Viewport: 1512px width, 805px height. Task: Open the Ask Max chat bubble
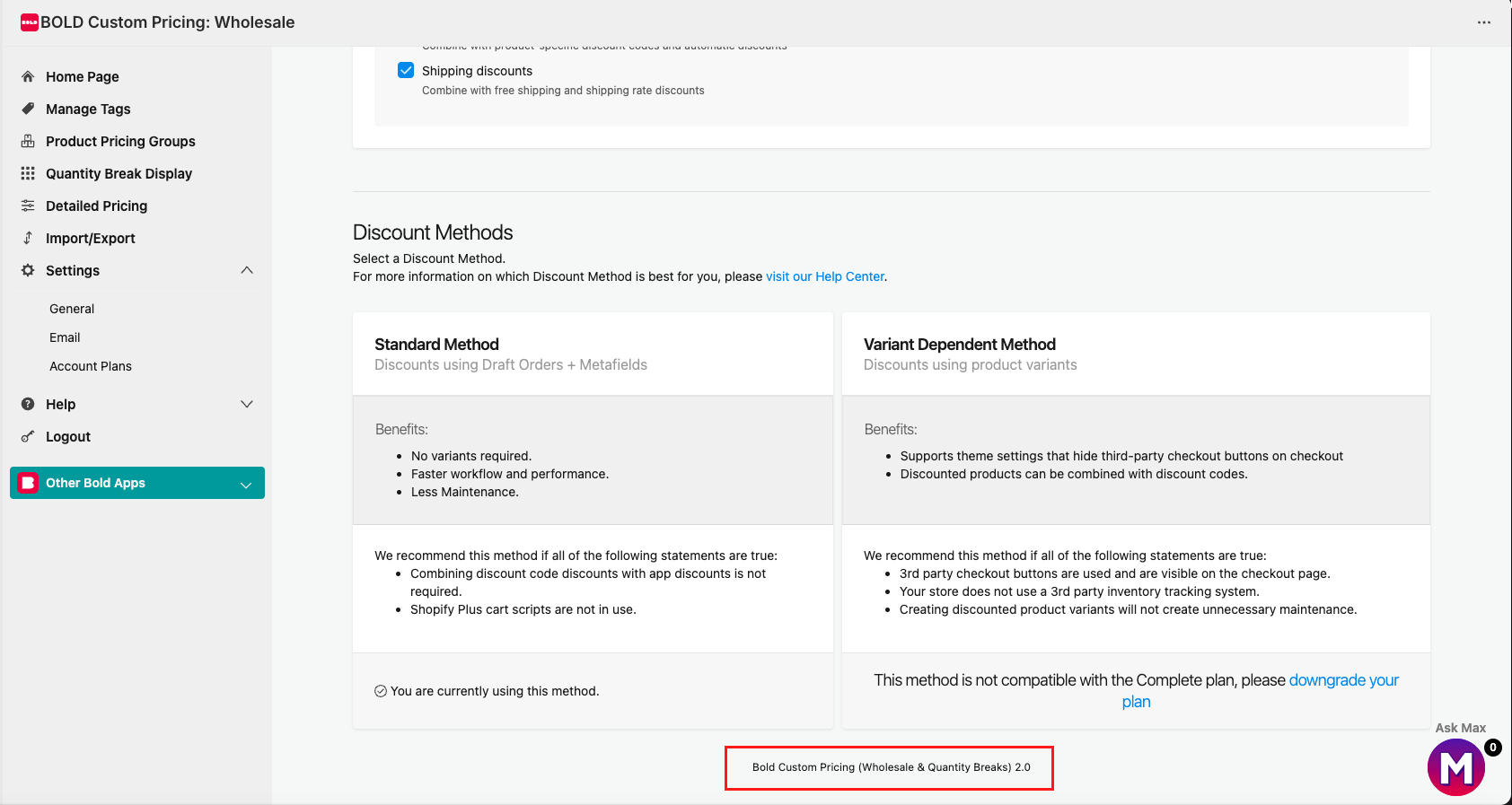1455,767
